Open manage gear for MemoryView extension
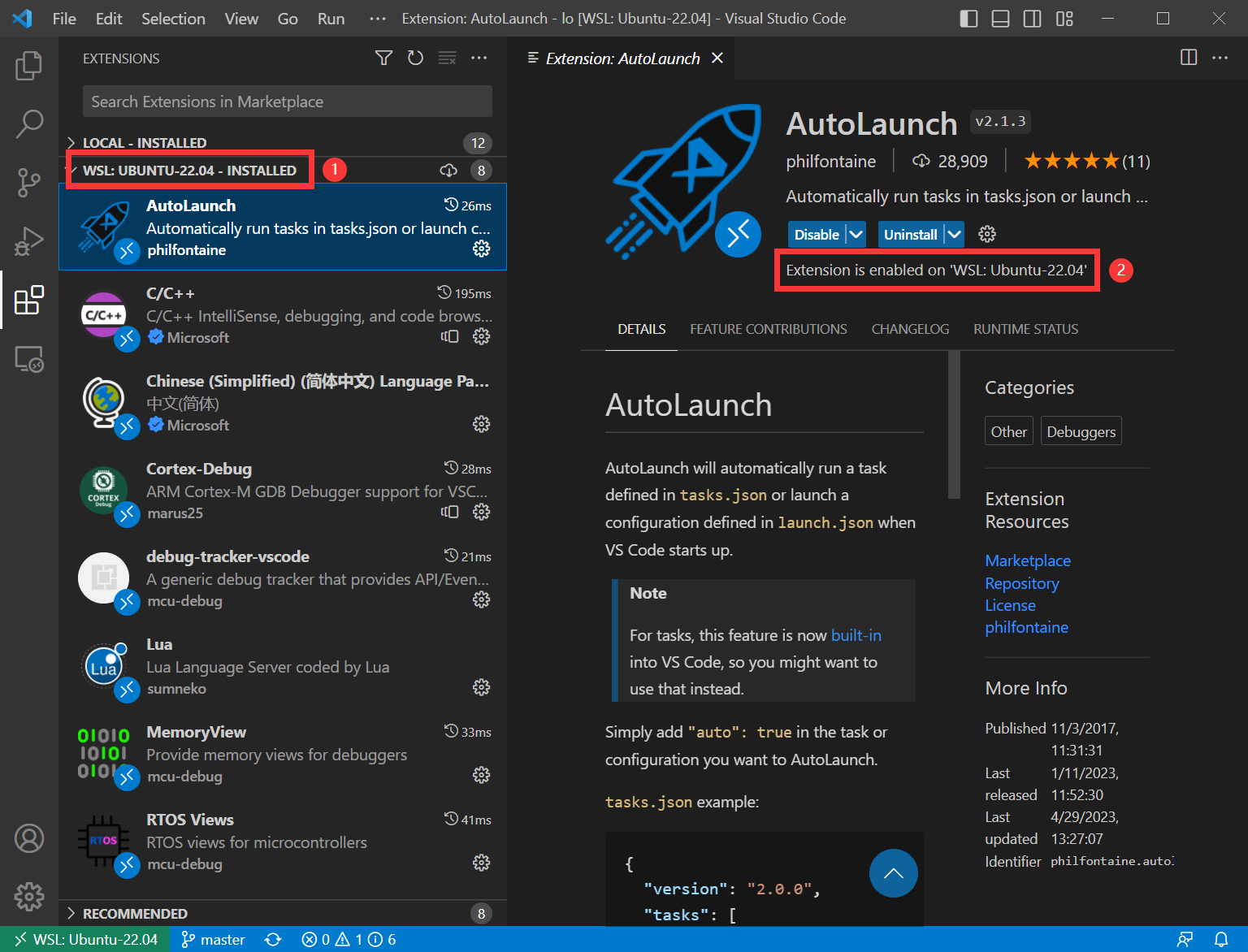This screenshot has width=1248, height=952. coord(482,775)
